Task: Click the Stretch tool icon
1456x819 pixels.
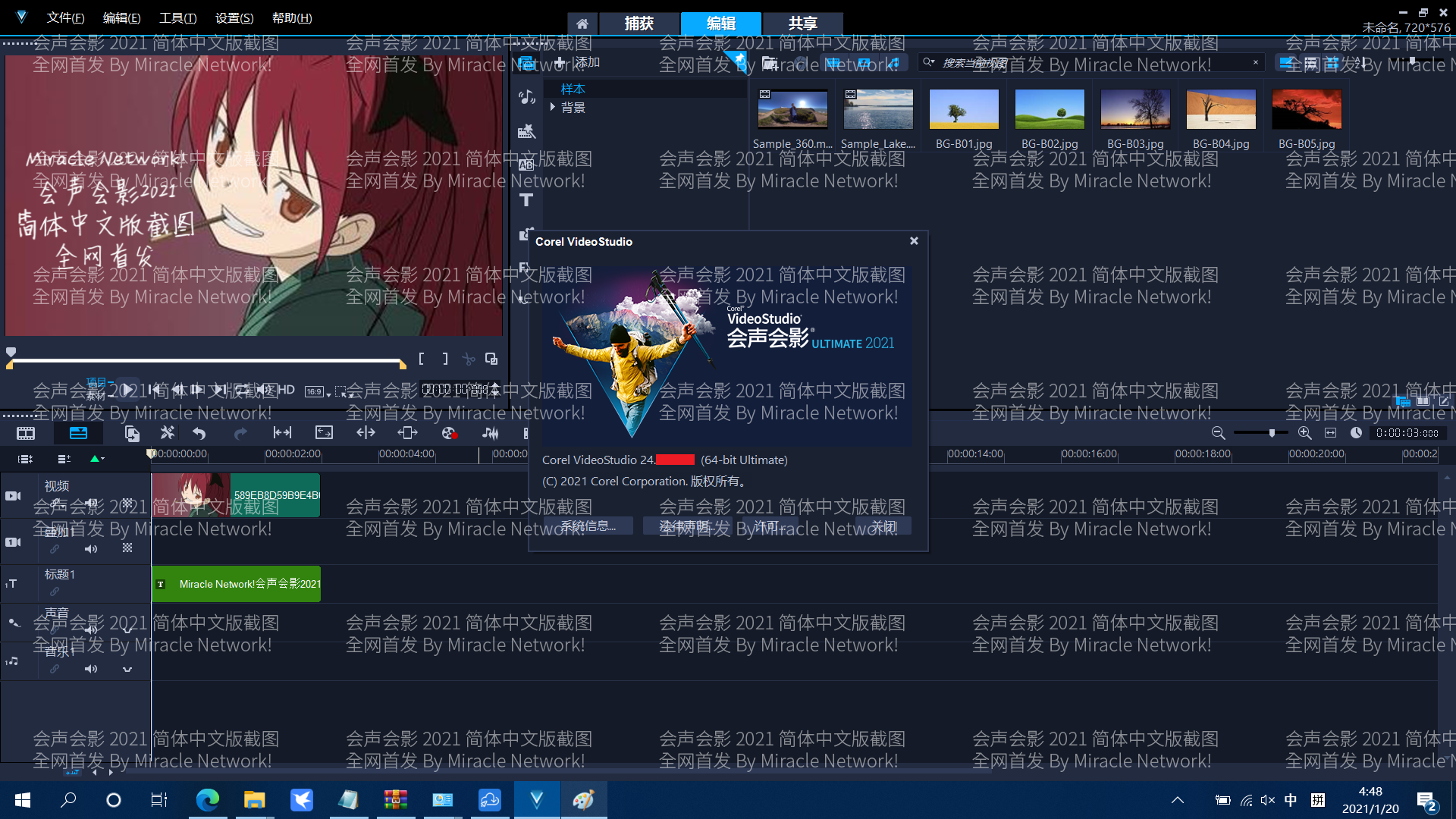Action: [324, 433]
